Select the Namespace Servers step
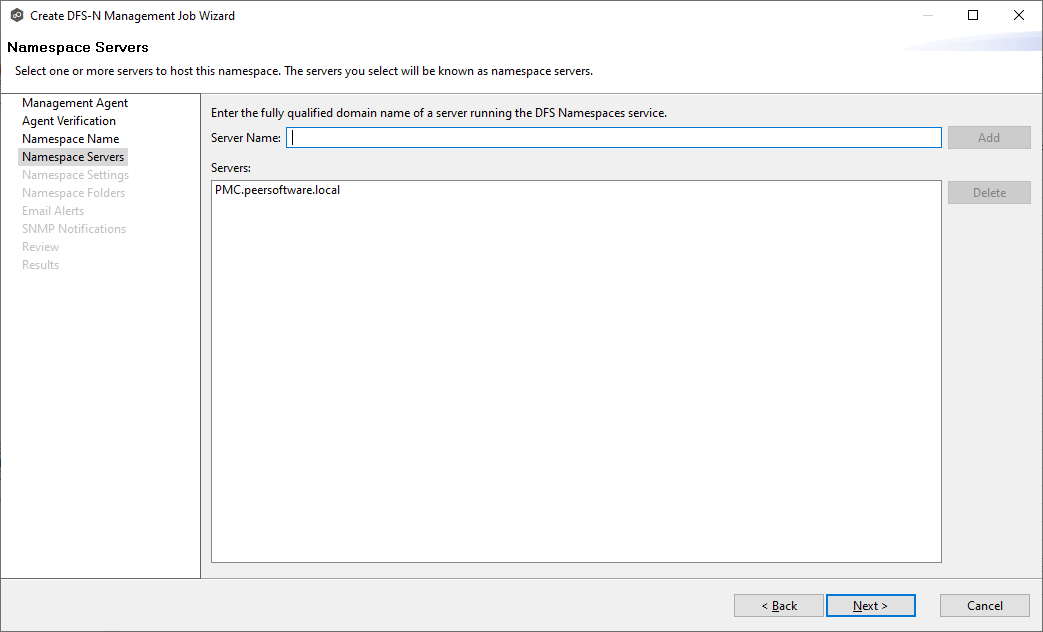This screenshot has width=1043, height=632. click(73, 157)
